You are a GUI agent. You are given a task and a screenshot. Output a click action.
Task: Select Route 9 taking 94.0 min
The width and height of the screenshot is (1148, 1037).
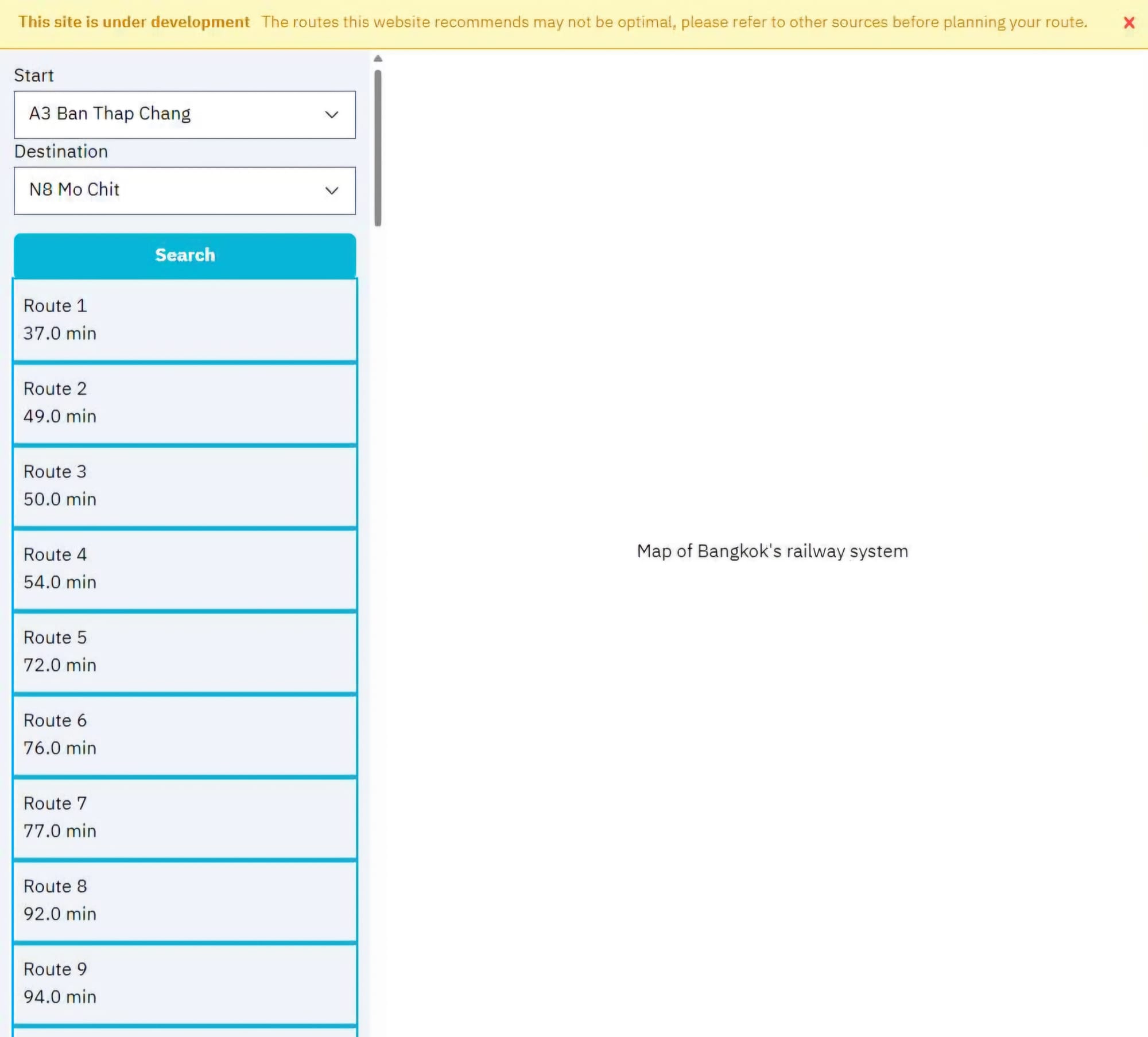tap(184, 983)
